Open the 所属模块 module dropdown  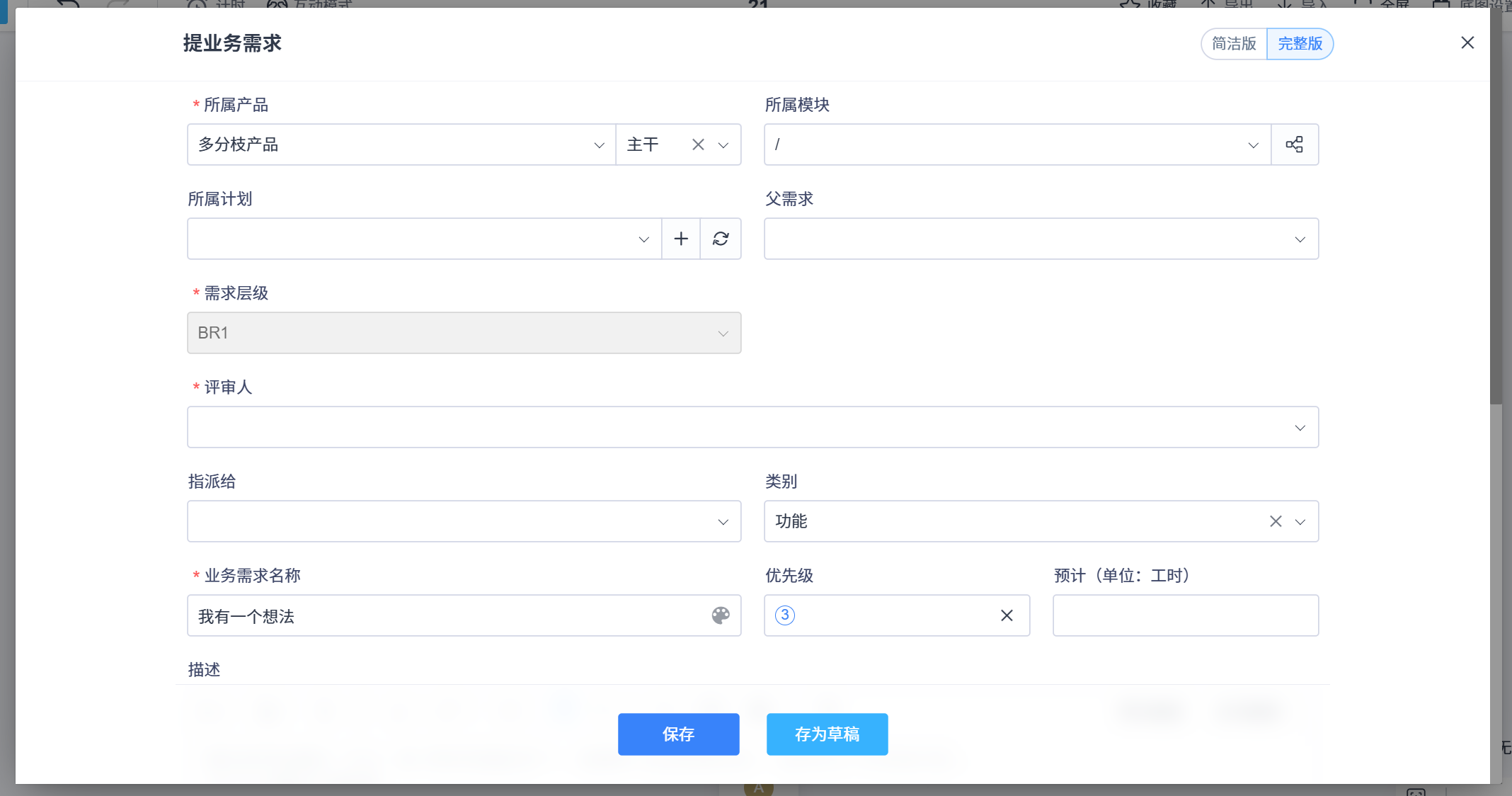point(1016,144)
